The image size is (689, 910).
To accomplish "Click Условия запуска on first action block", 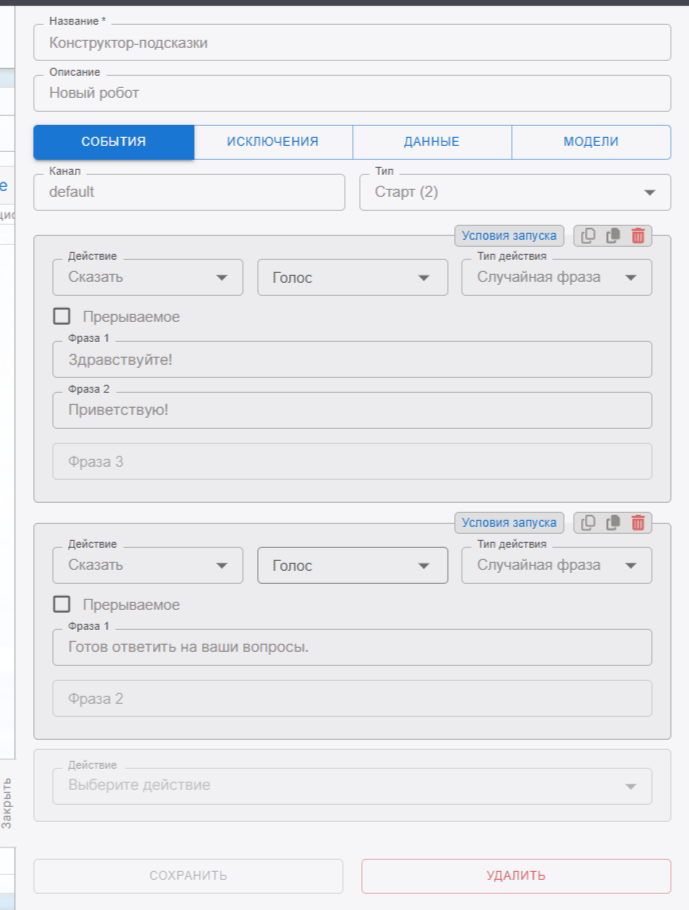I will point(509,236).
